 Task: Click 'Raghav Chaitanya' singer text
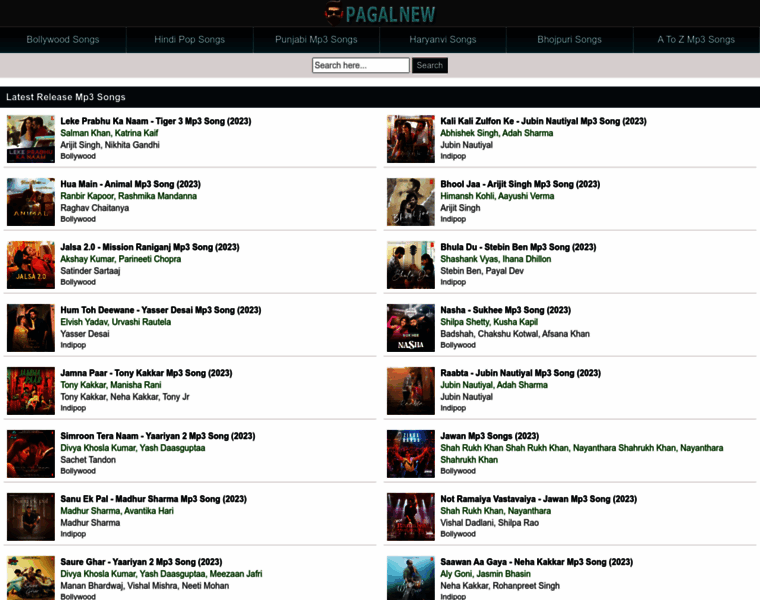pos(95,208)
